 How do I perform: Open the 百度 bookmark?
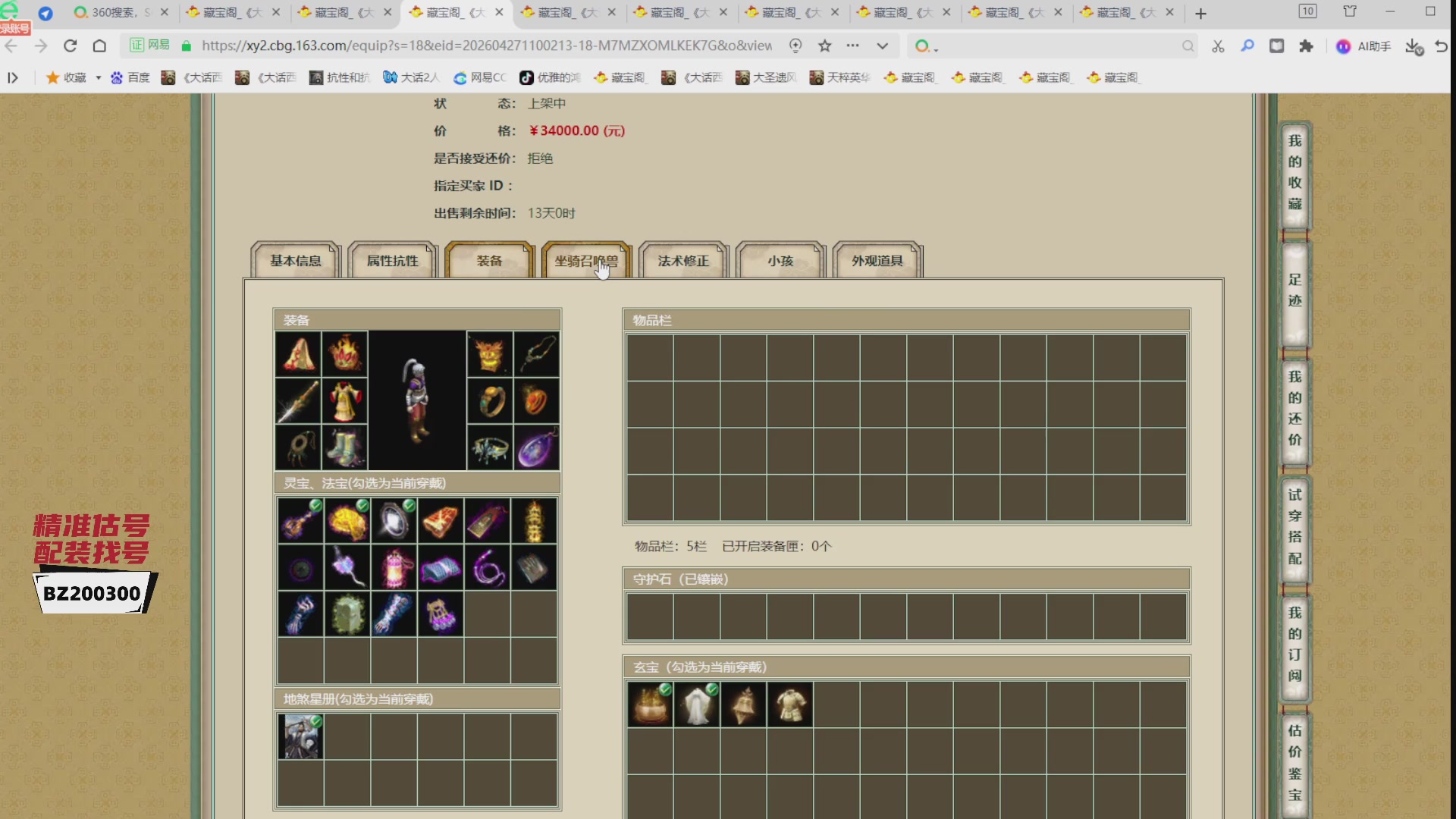point(130,77)
